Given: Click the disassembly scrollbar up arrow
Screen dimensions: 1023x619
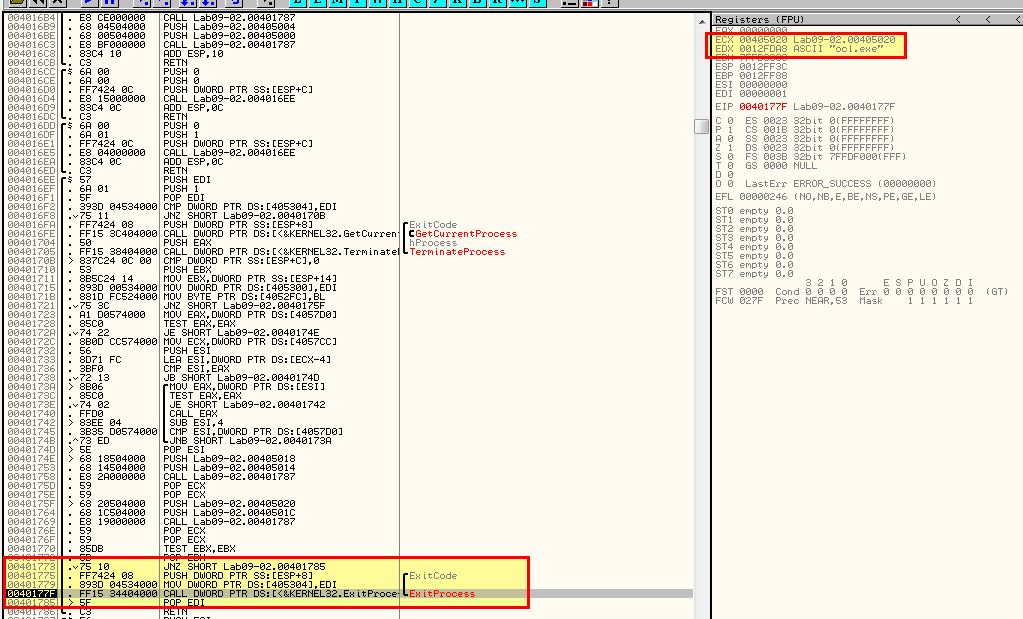Looking at the screenshot, I should click(701, 22).
